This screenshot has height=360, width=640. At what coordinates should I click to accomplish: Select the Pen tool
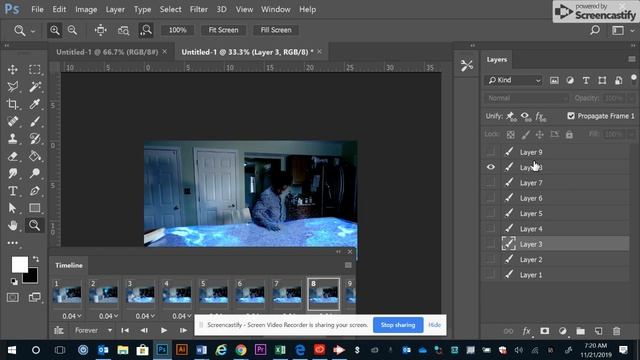(x=34, y=191)
